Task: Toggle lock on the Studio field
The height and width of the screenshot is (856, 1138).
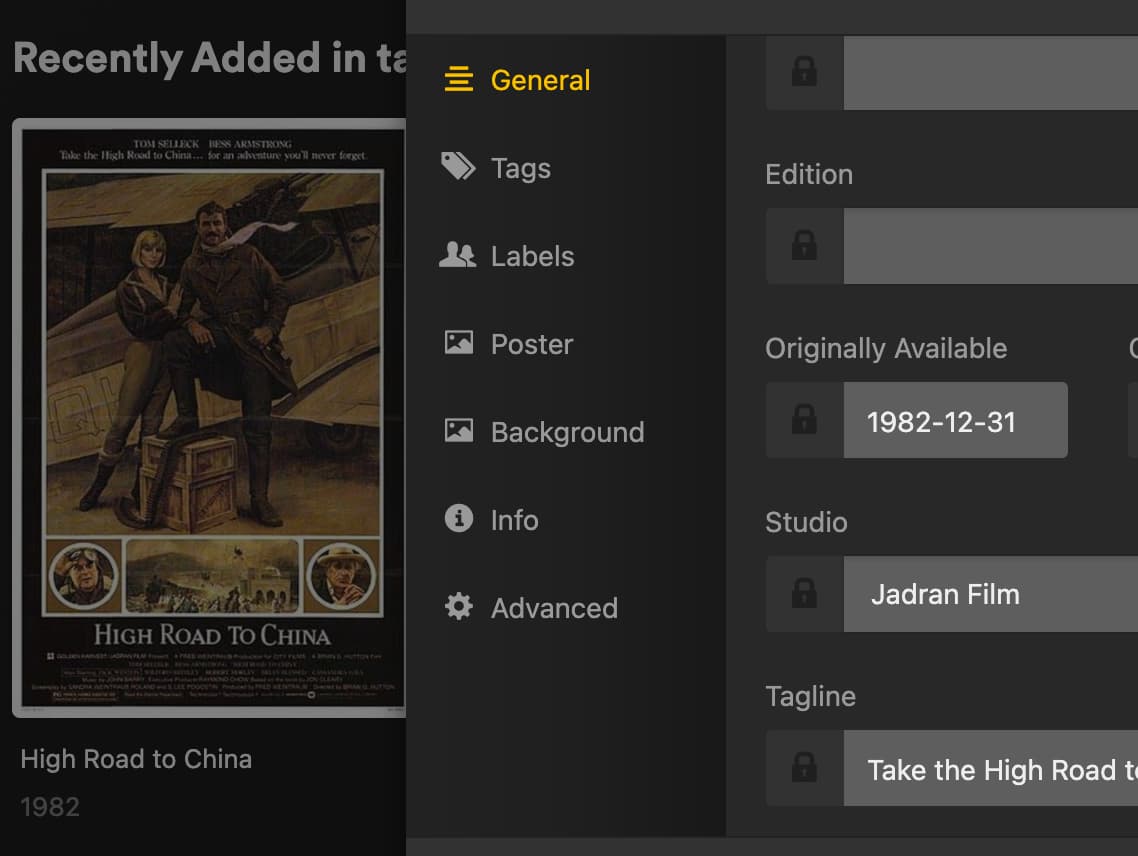Action: point(804,593)
